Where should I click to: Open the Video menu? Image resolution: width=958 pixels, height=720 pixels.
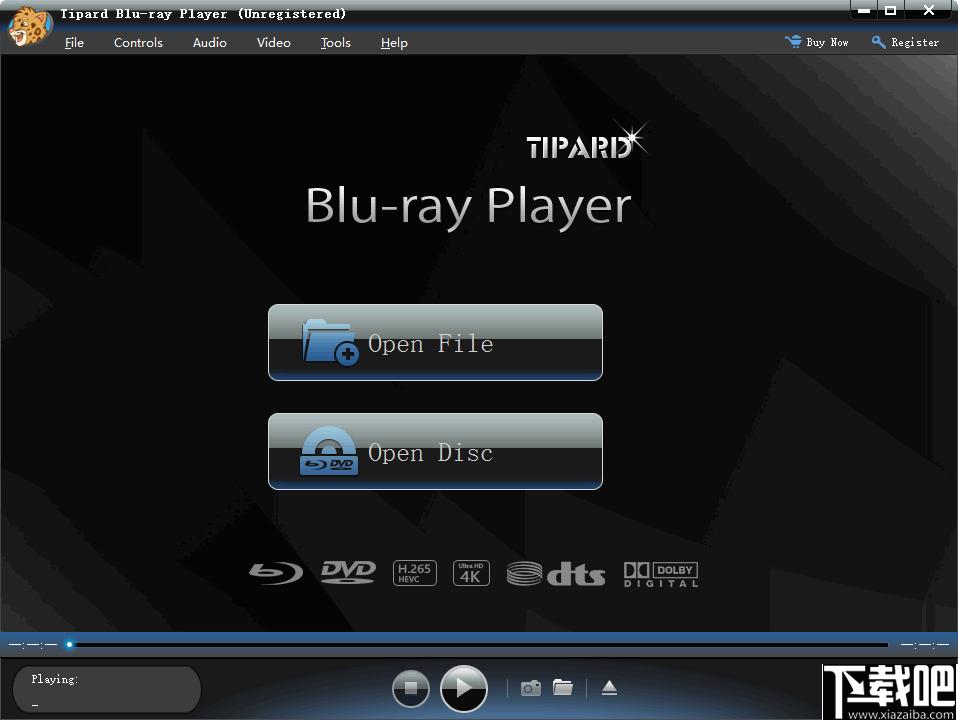click(274, 43)
